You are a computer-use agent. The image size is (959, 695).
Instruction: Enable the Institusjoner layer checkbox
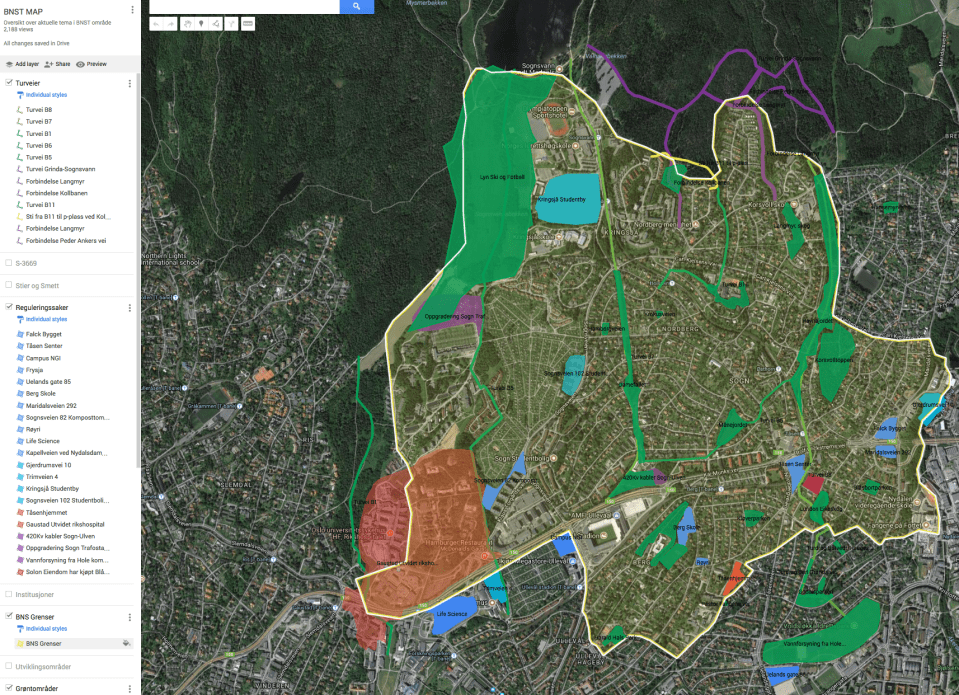coord(9,592)
